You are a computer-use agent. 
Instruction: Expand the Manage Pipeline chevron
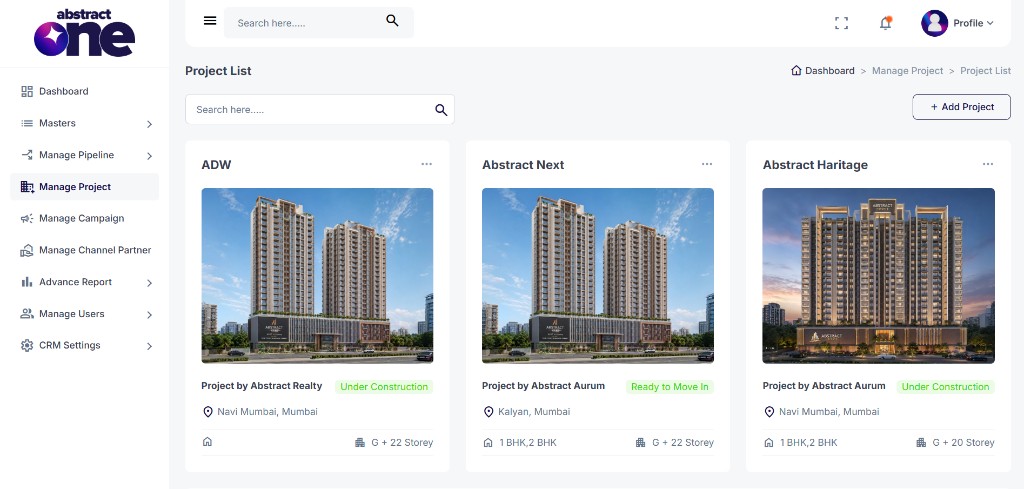tap(150, 155)
